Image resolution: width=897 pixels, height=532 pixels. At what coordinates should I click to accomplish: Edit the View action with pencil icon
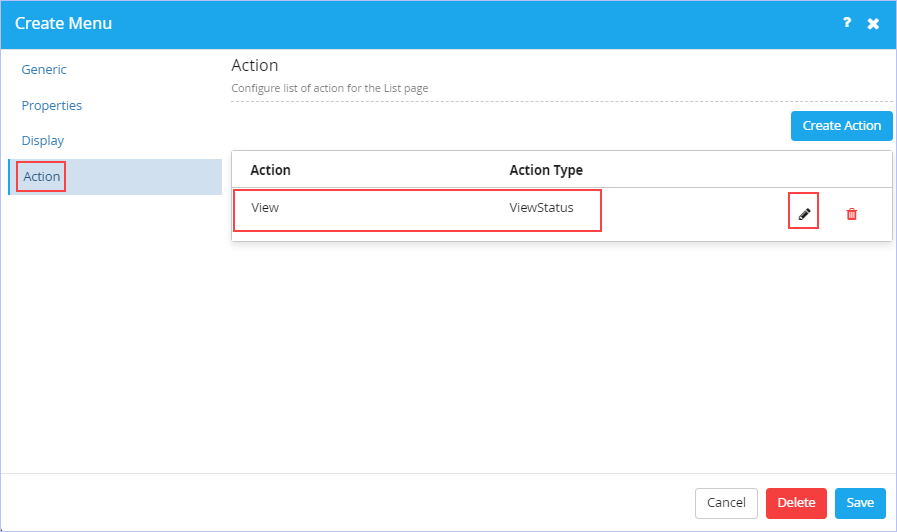(804, 214)
